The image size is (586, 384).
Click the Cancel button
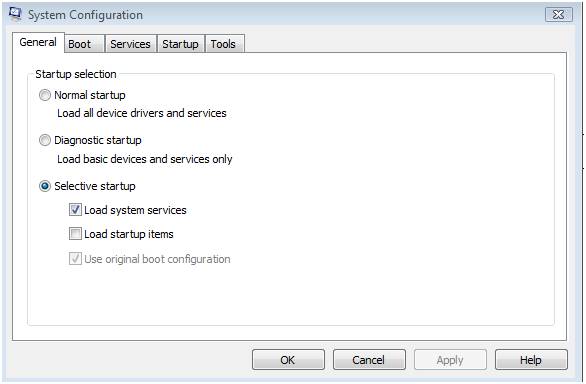[369, 360]
